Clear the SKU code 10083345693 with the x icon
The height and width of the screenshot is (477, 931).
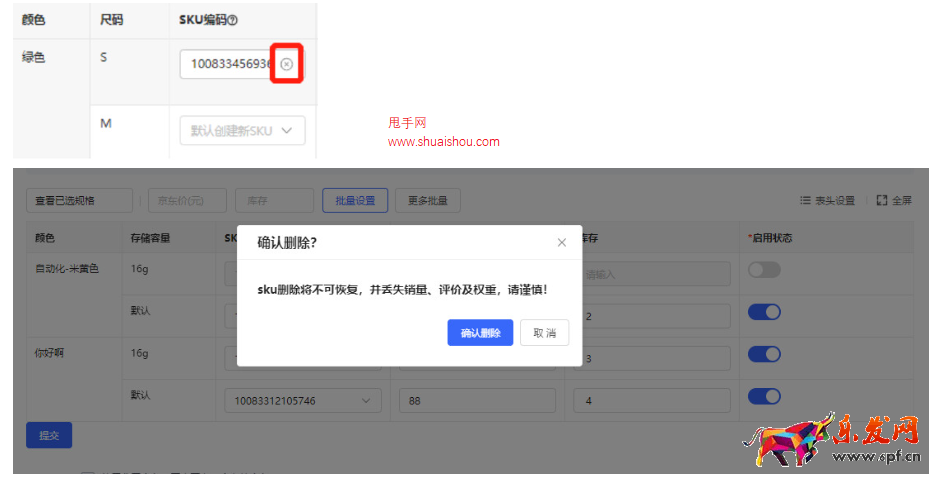[287, 64]
